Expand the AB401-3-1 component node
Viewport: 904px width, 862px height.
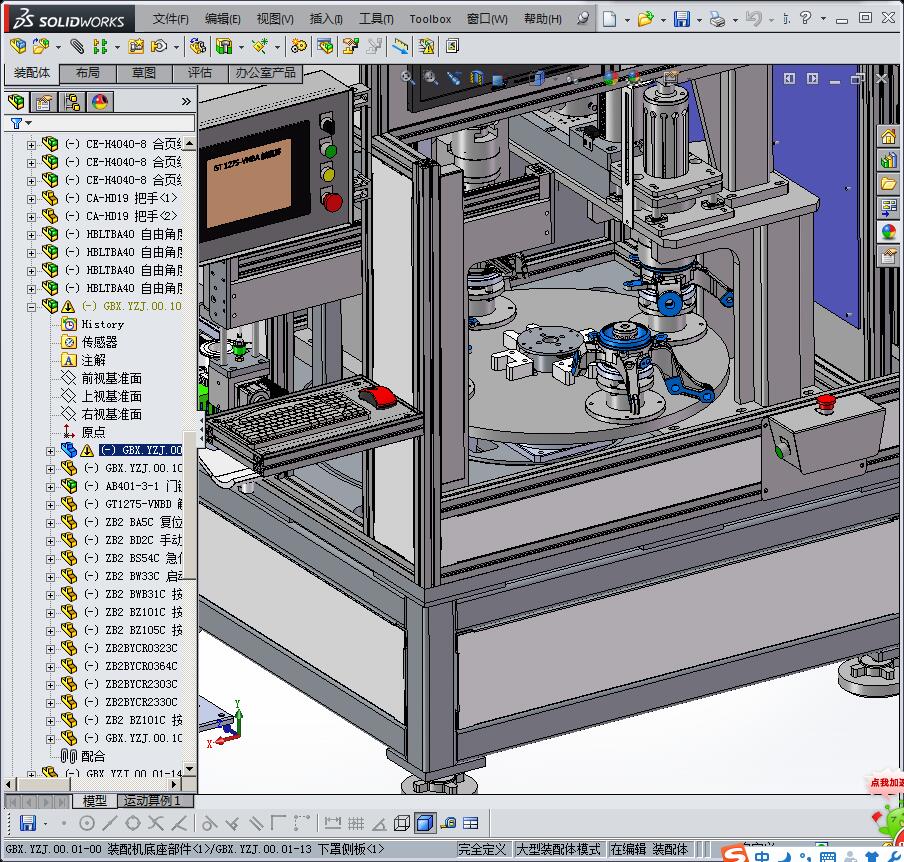pyautogui.click(x=51, y=486)
